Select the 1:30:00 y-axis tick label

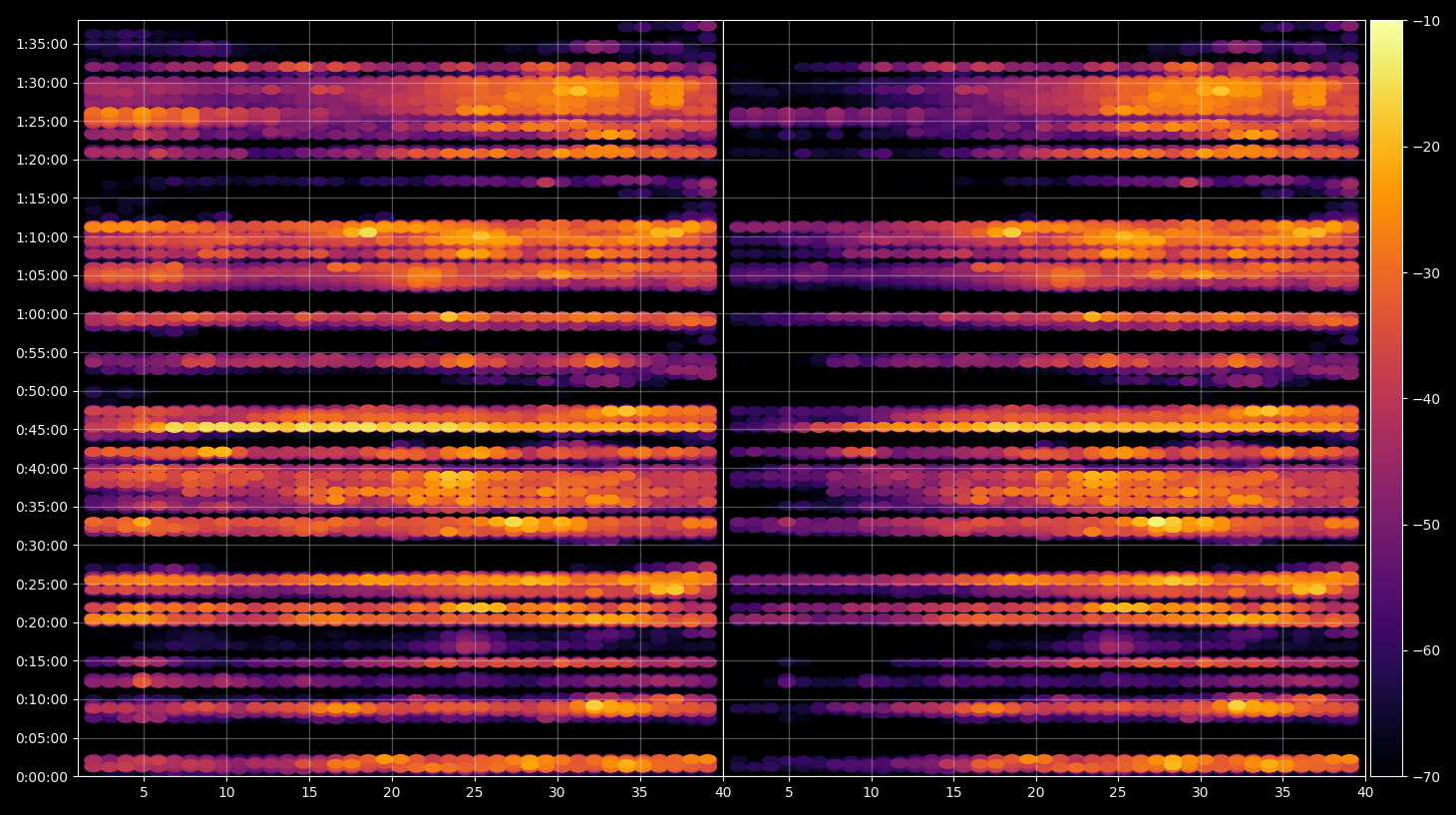pyautogui.click(x=42, y=83)
